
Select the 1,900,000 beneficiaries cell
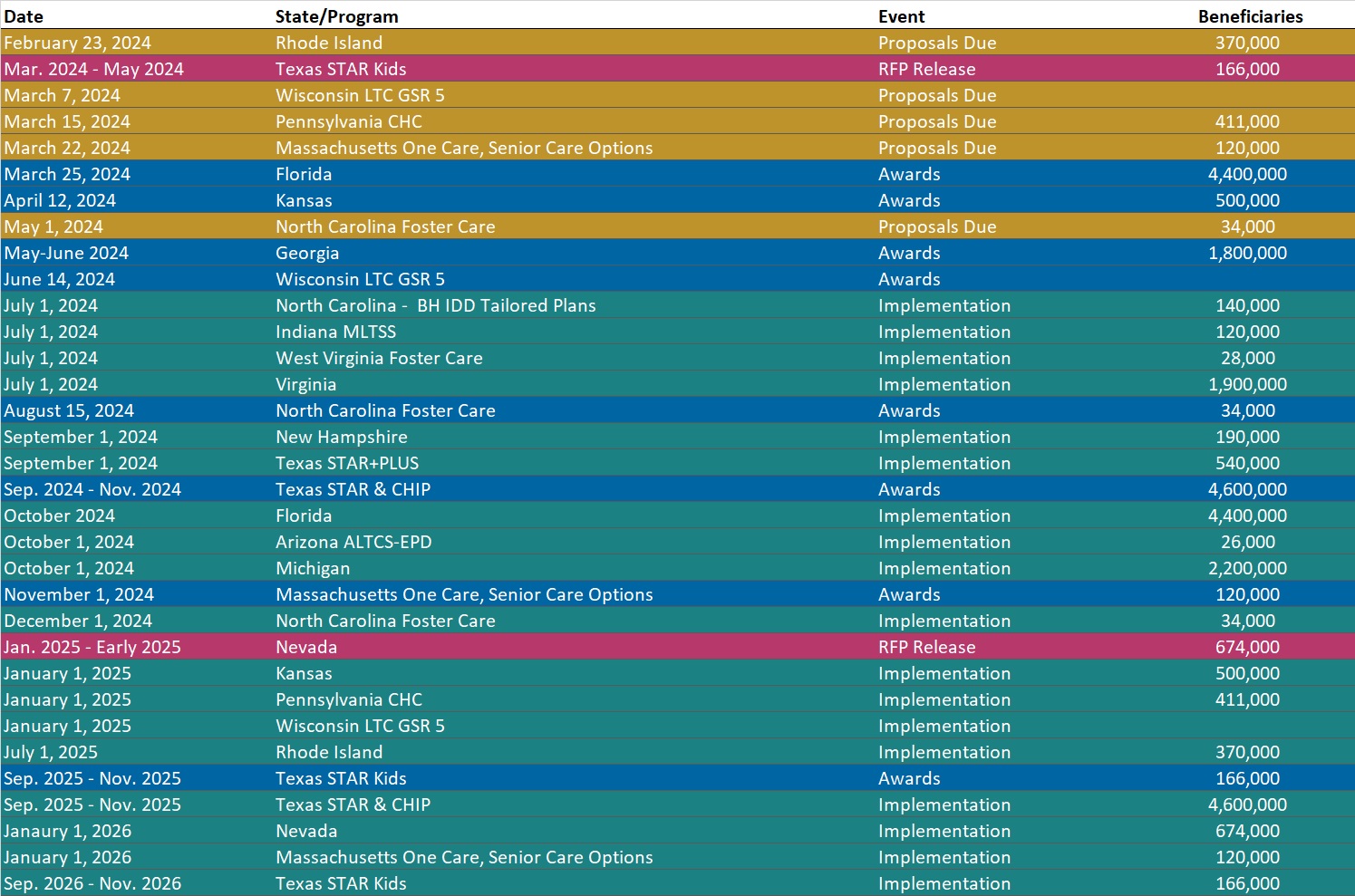(1247, 384)
